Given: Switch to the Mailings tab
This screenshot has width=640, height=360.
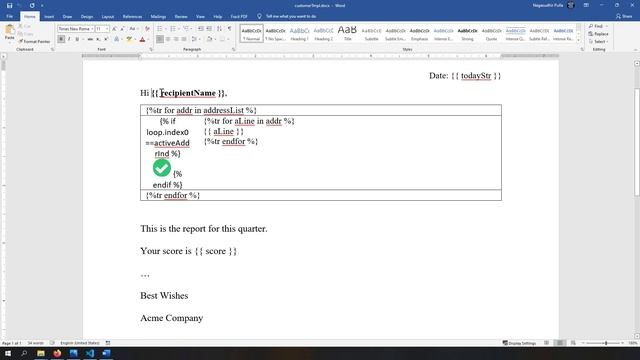Looking at the screenshot, I should click(158, 17).
